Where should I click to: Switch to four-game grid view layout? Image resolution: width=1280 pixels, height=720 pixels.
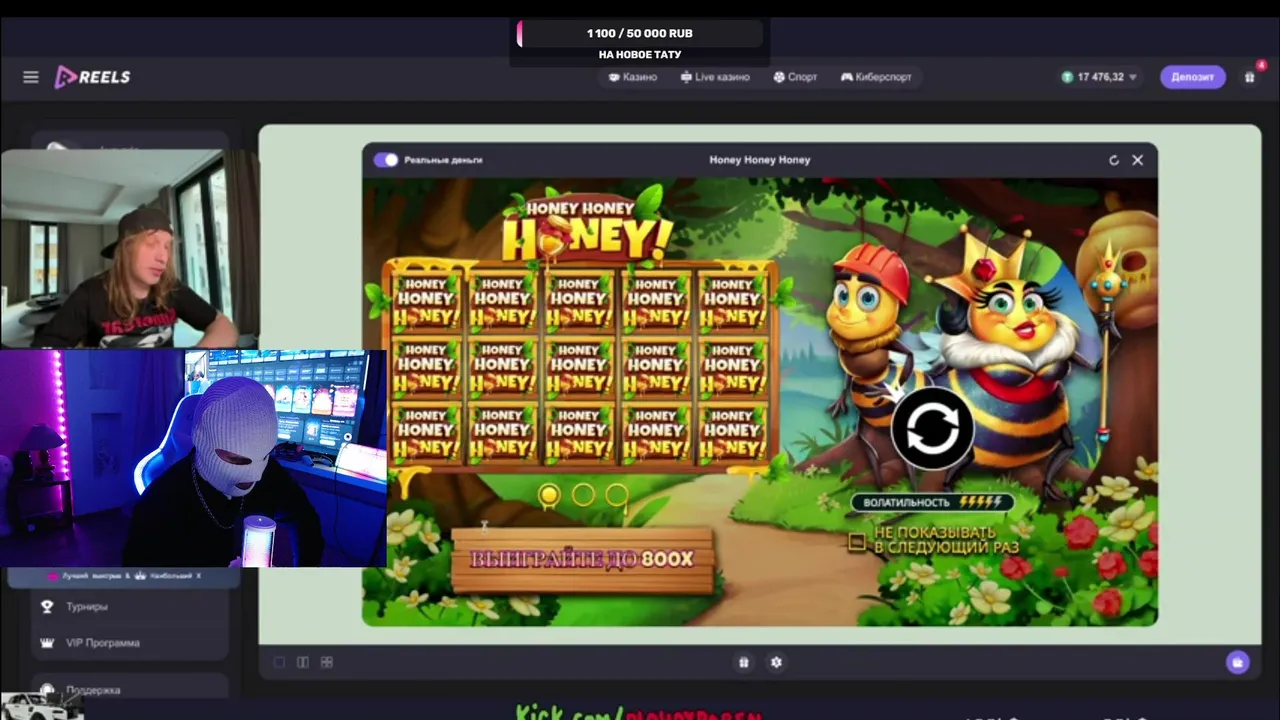click(x=326, y=662)
